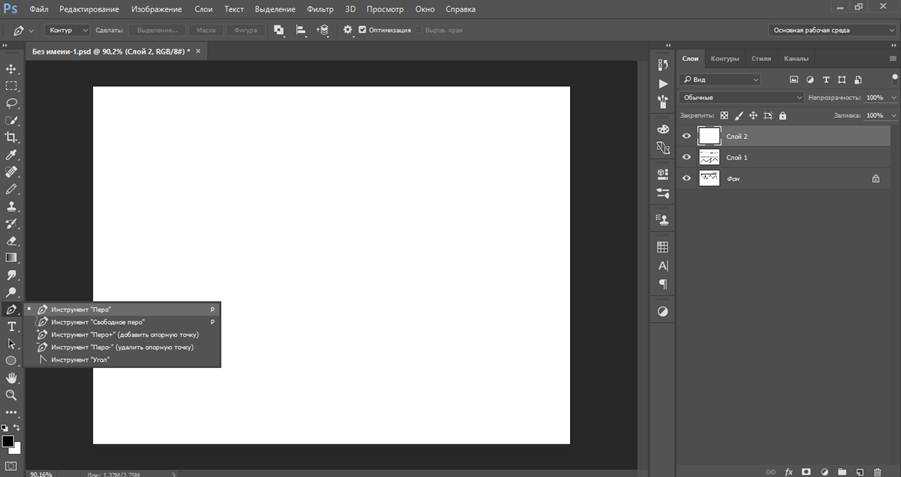Hide layer Слой 2 with eye icon
The image size is (901, 477).
click(x=686, y=136)
